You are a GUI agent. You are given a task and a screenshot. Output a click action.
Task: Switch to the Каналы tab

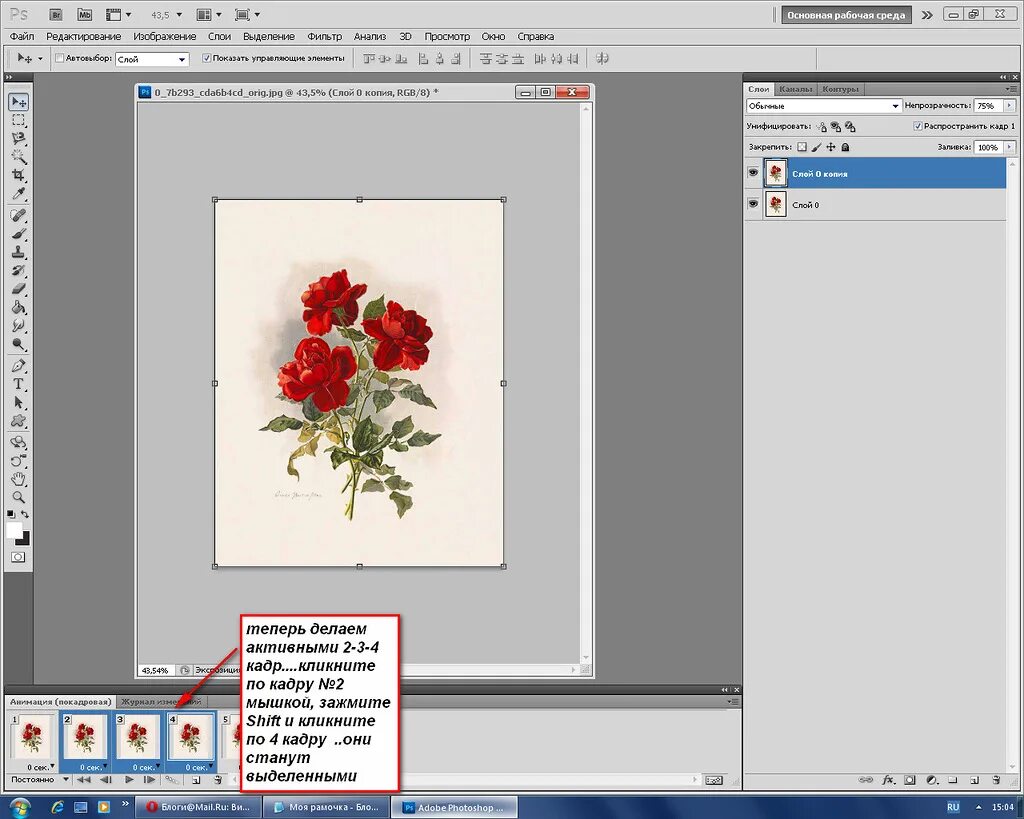pyautogui.click(x=795, y=89)
